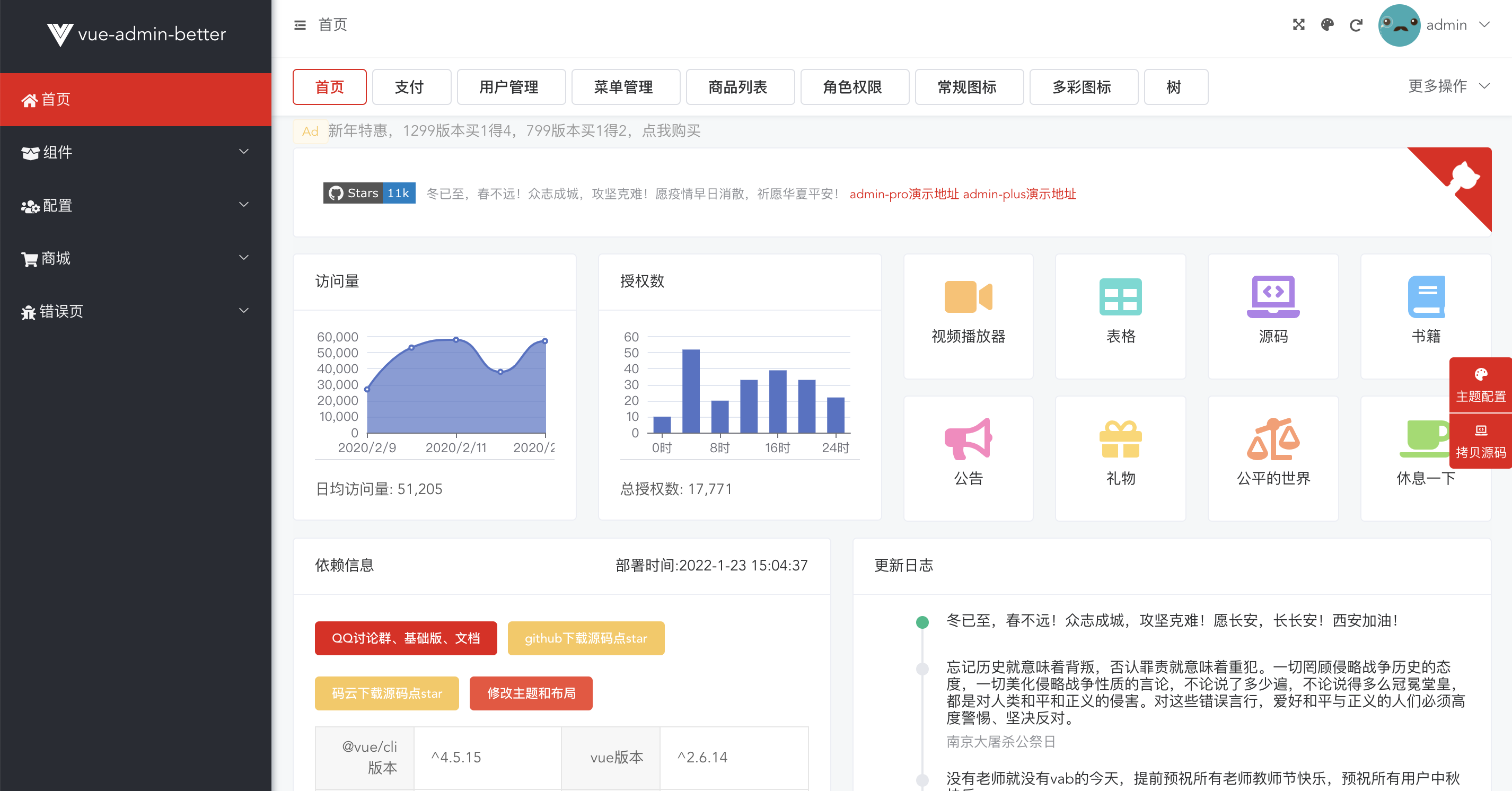Open admin-plus演示地址 link
The width and height of the screenshot is (1512, 791).
click(x=1019, y=194)
